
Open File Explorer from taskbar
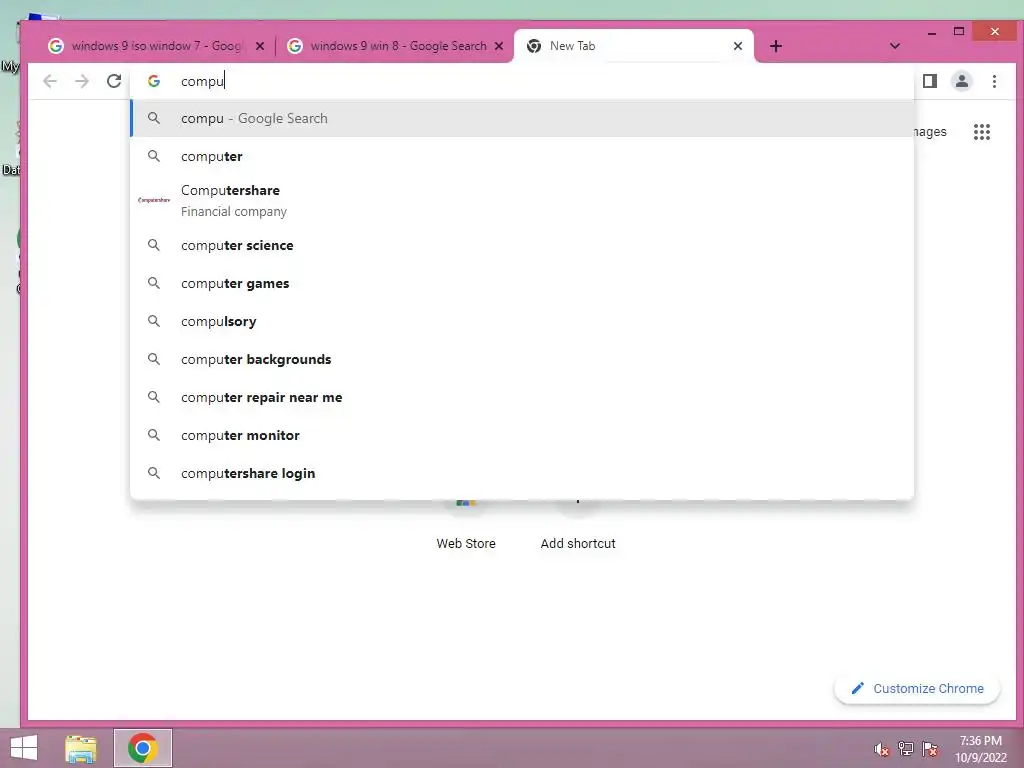[81, 748]
